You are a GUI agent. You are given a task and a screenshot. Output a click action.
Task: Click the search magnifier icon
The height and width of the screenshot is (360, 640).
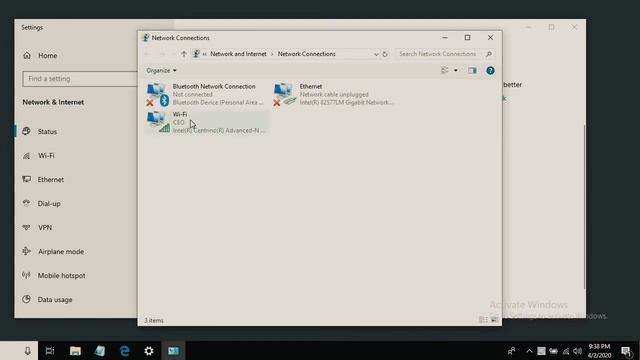(x=489, y=54)
